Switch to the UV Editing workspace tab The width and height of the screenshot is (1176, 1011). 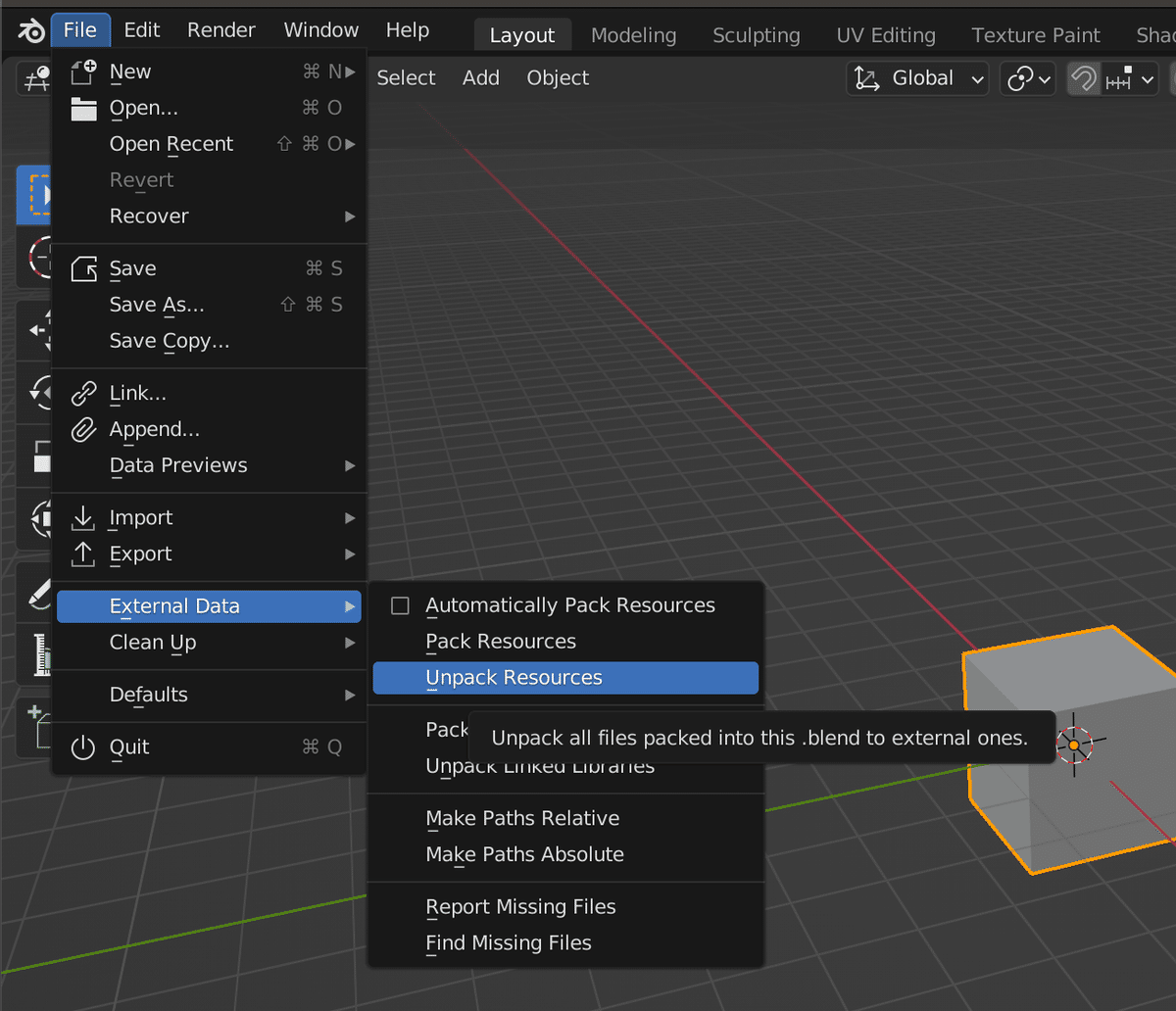886,35
